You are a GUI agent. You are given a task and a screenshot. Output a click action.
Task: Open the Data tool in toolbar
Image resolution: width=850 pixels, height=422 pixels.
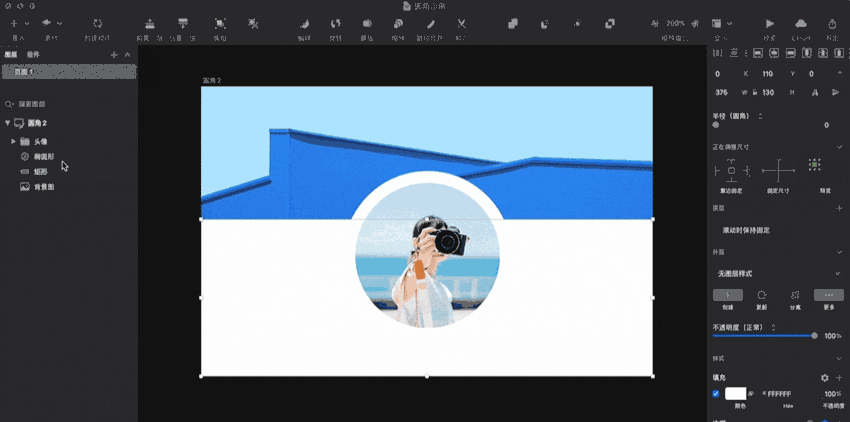coord(47,23)
